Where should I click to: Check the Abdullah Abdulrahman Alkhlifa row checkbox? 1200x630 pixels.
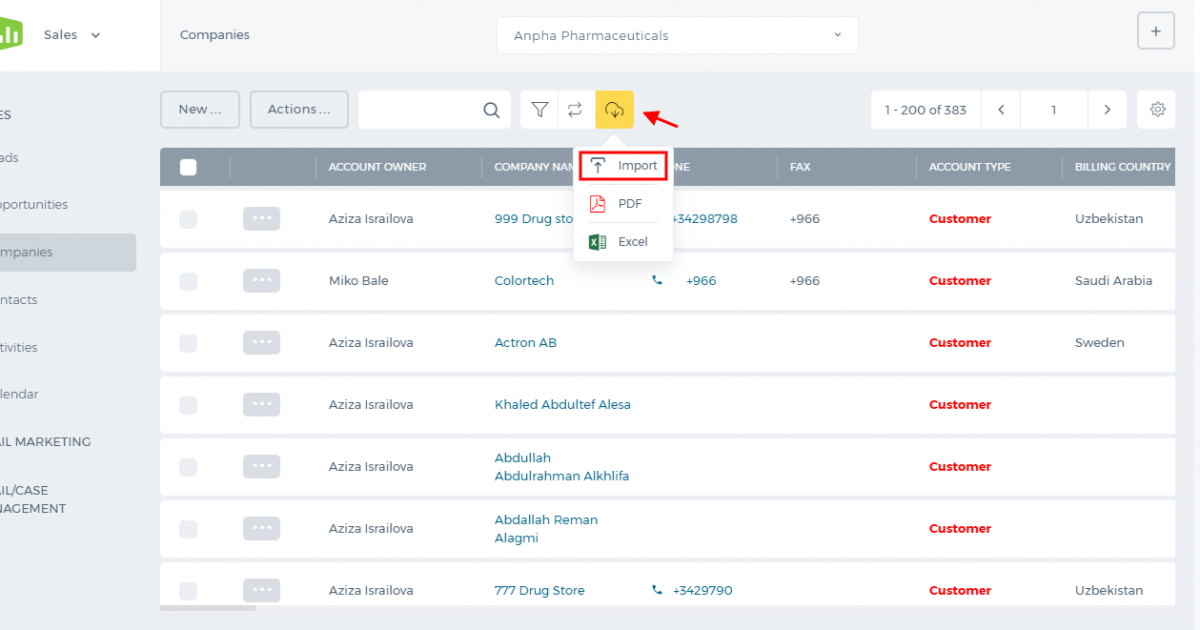tap(188, 467)
